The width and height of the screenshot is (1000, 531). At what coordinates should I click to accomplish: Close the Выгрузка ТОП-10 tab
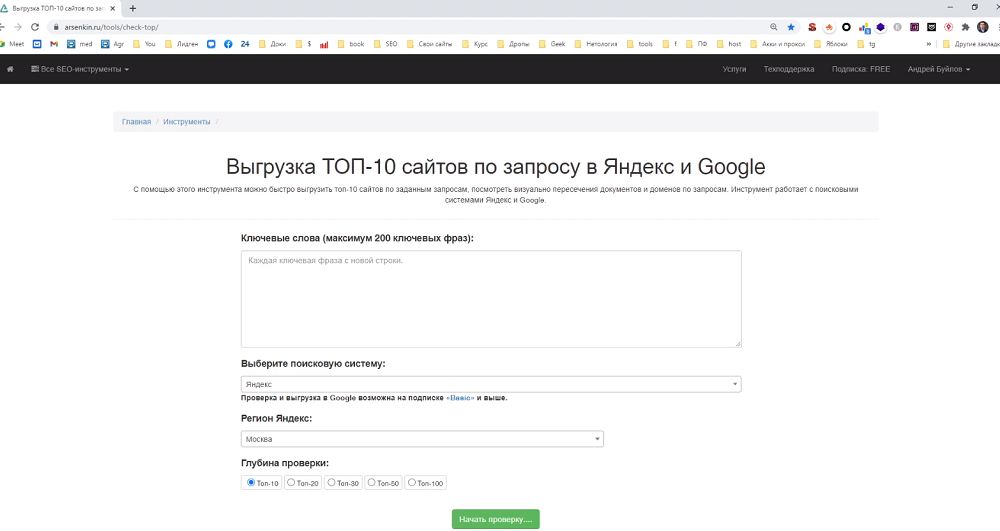(112, 8)
